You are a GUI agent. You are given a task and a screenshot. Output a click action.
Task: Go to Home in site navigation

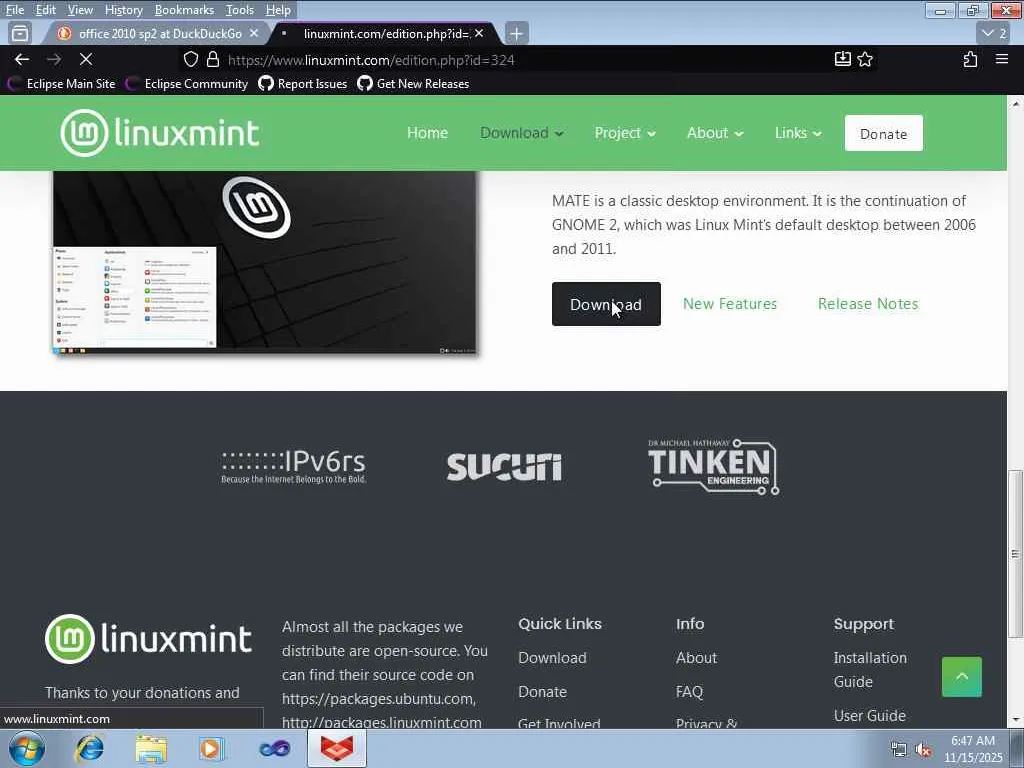[427, 133]
